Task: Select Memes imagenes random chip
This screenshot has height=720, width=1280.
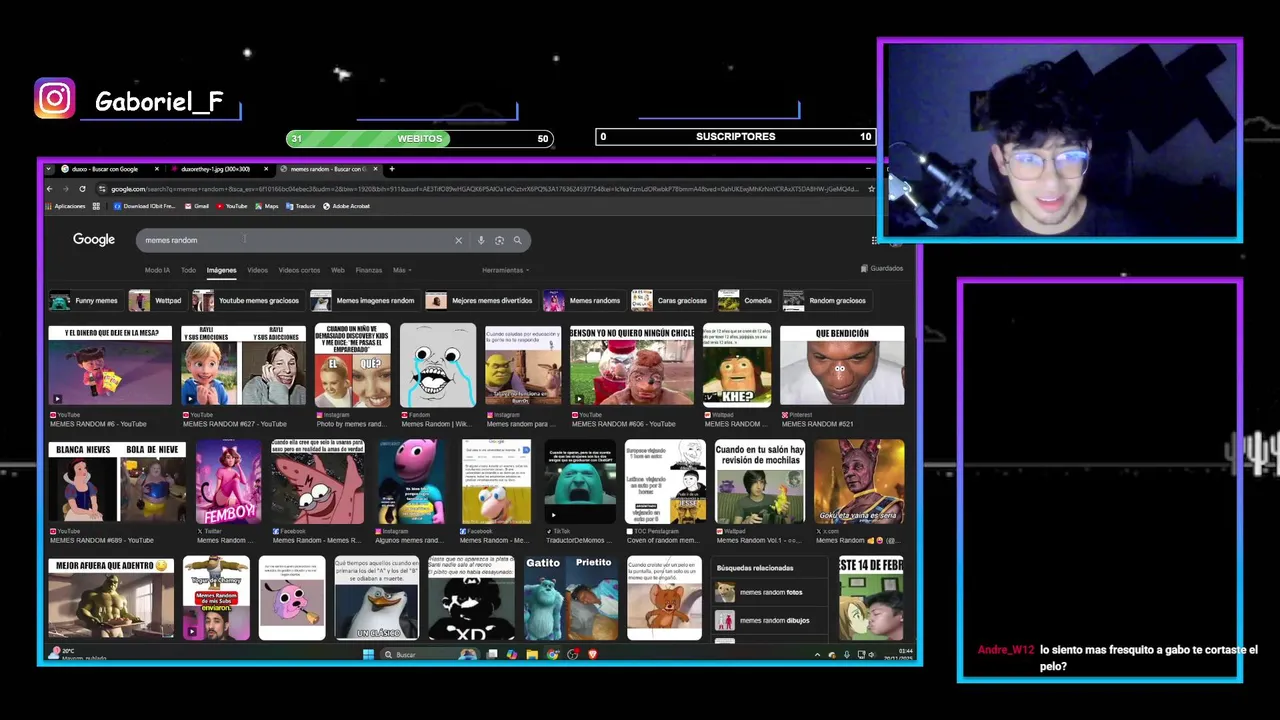Action: 364,300
